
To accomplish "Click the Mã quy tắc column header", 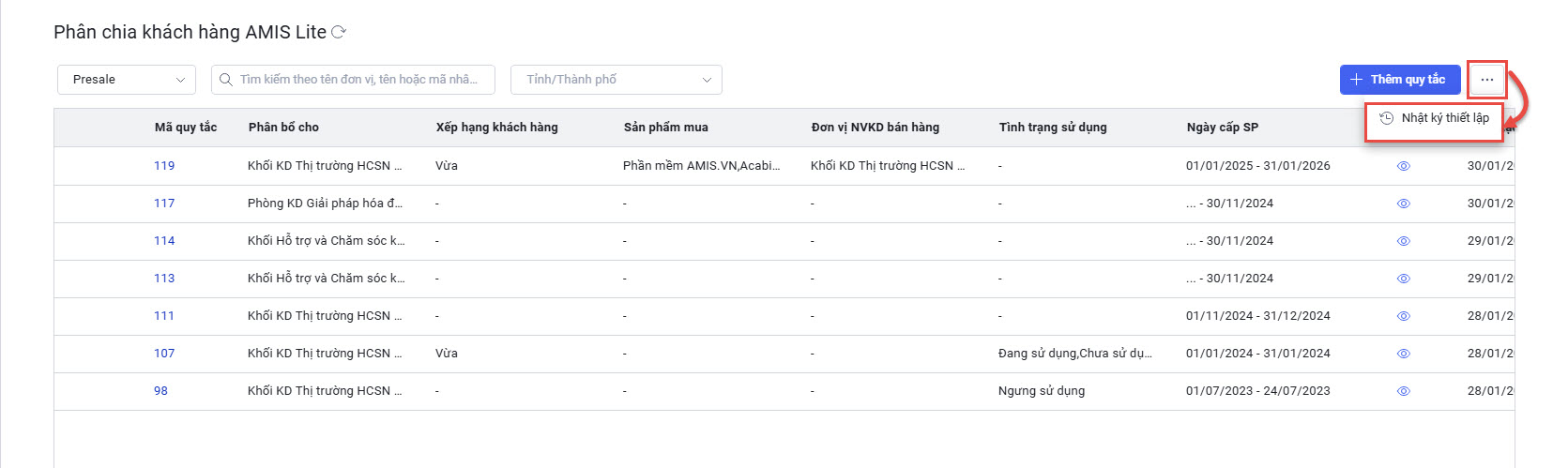I will pos(186,128).
